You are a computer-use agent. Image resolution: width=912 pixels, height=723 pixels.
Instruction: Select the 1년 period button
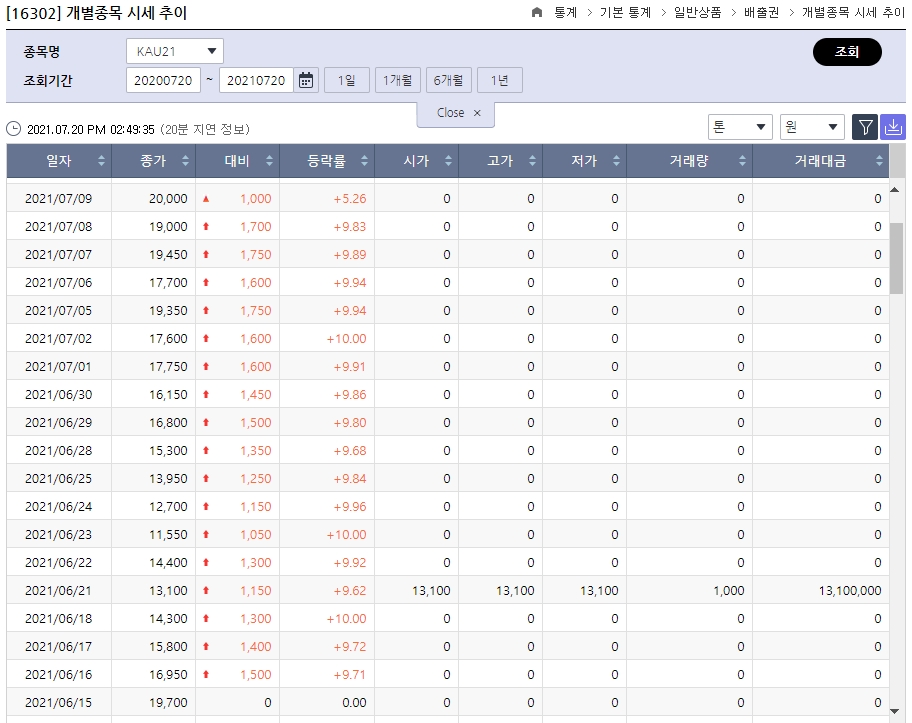(x=499, y=79)
